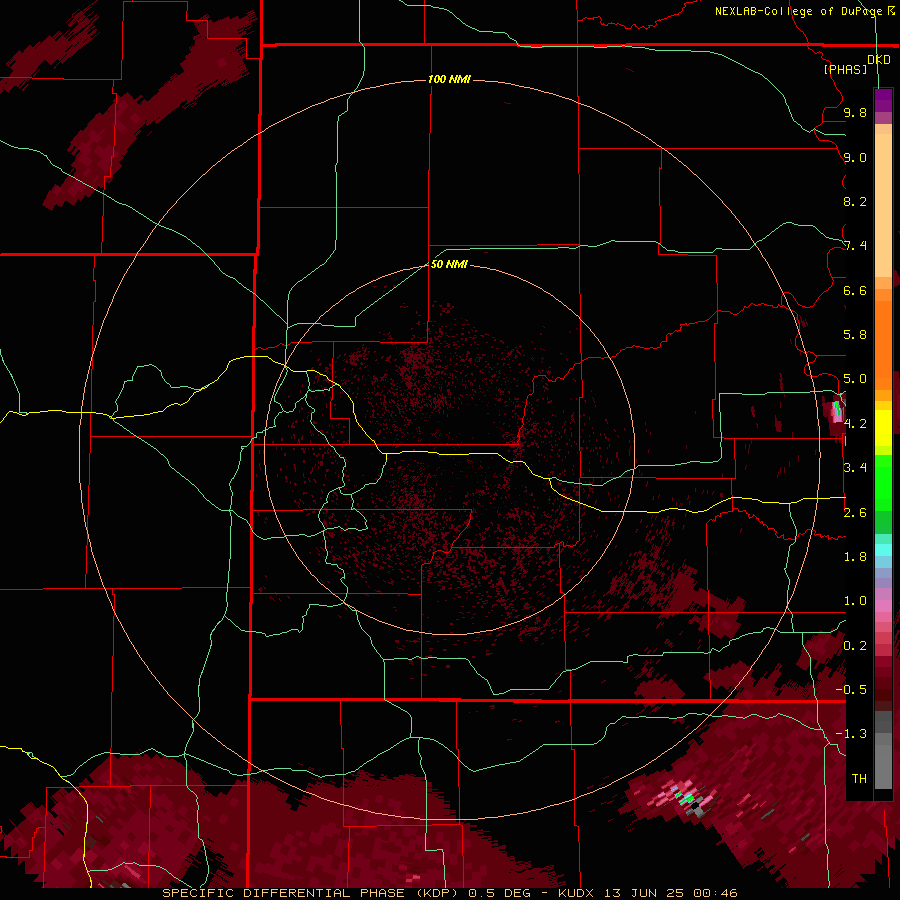Click the 7.4 value on color scale
This screenshot has height=900, width=900.
click(855, 246)
